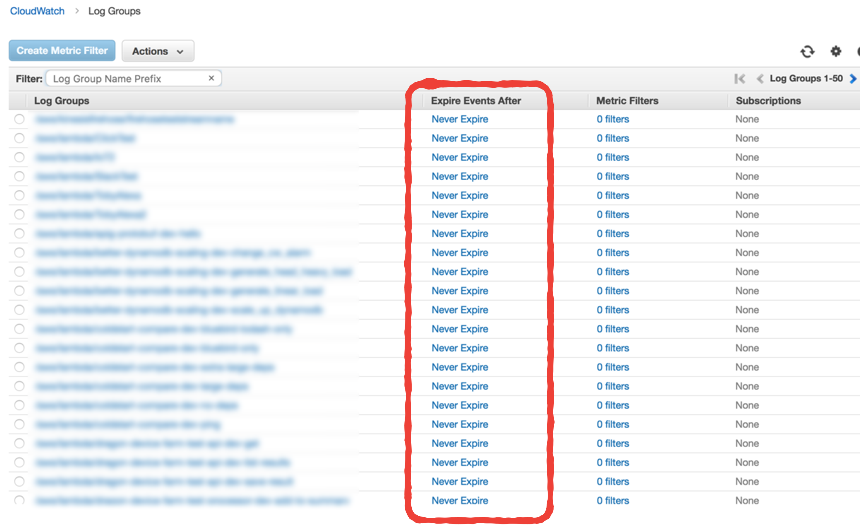Open 0 filters link in the first row
The image size is (860, 528).
pyautogui.click(x=613, y=119)
